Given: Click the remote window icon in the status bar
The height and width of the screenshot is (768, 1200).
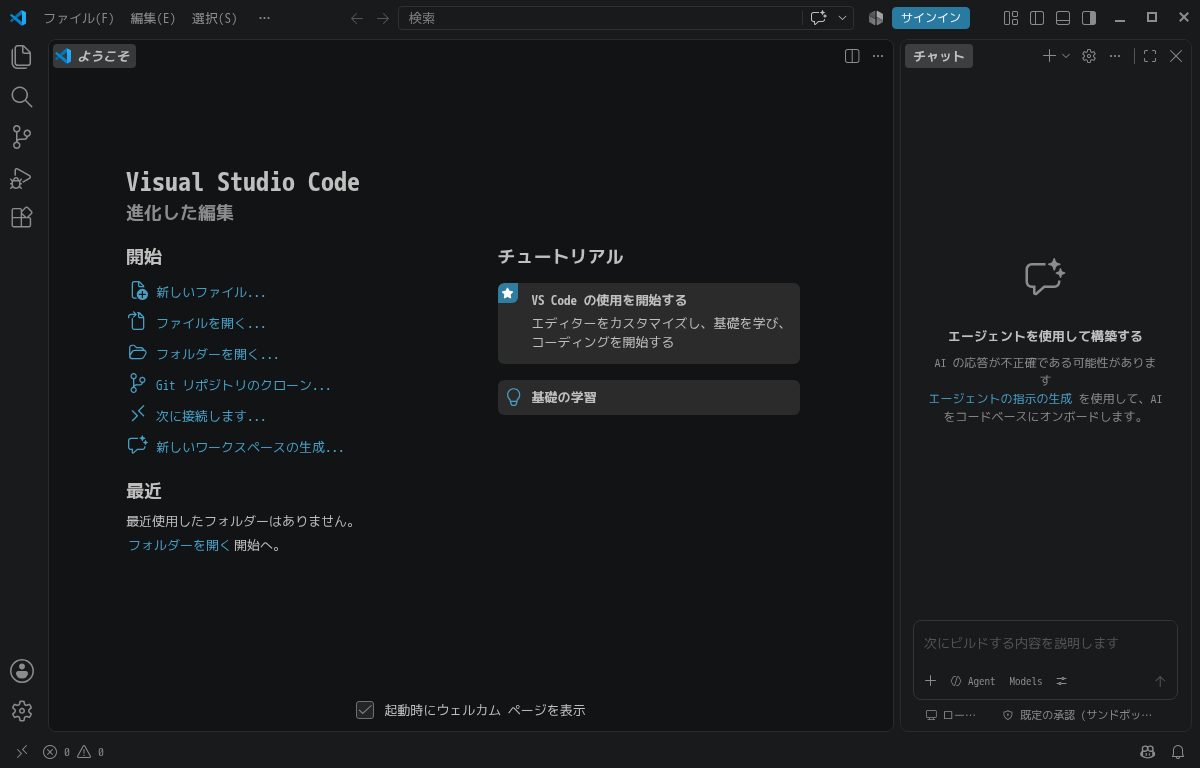Looking at the screenshot, I should pos(22,752).
